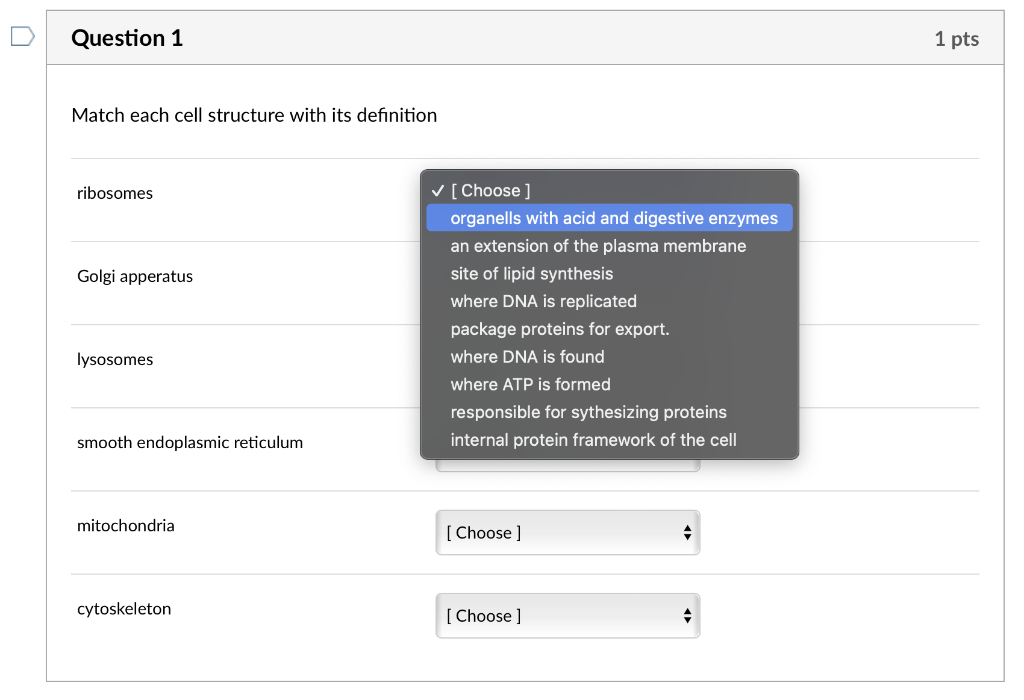Viewport: 1024px width, 700px height.
Task: Select 'where DNA is replicated' option
Action: pos(543,301)
